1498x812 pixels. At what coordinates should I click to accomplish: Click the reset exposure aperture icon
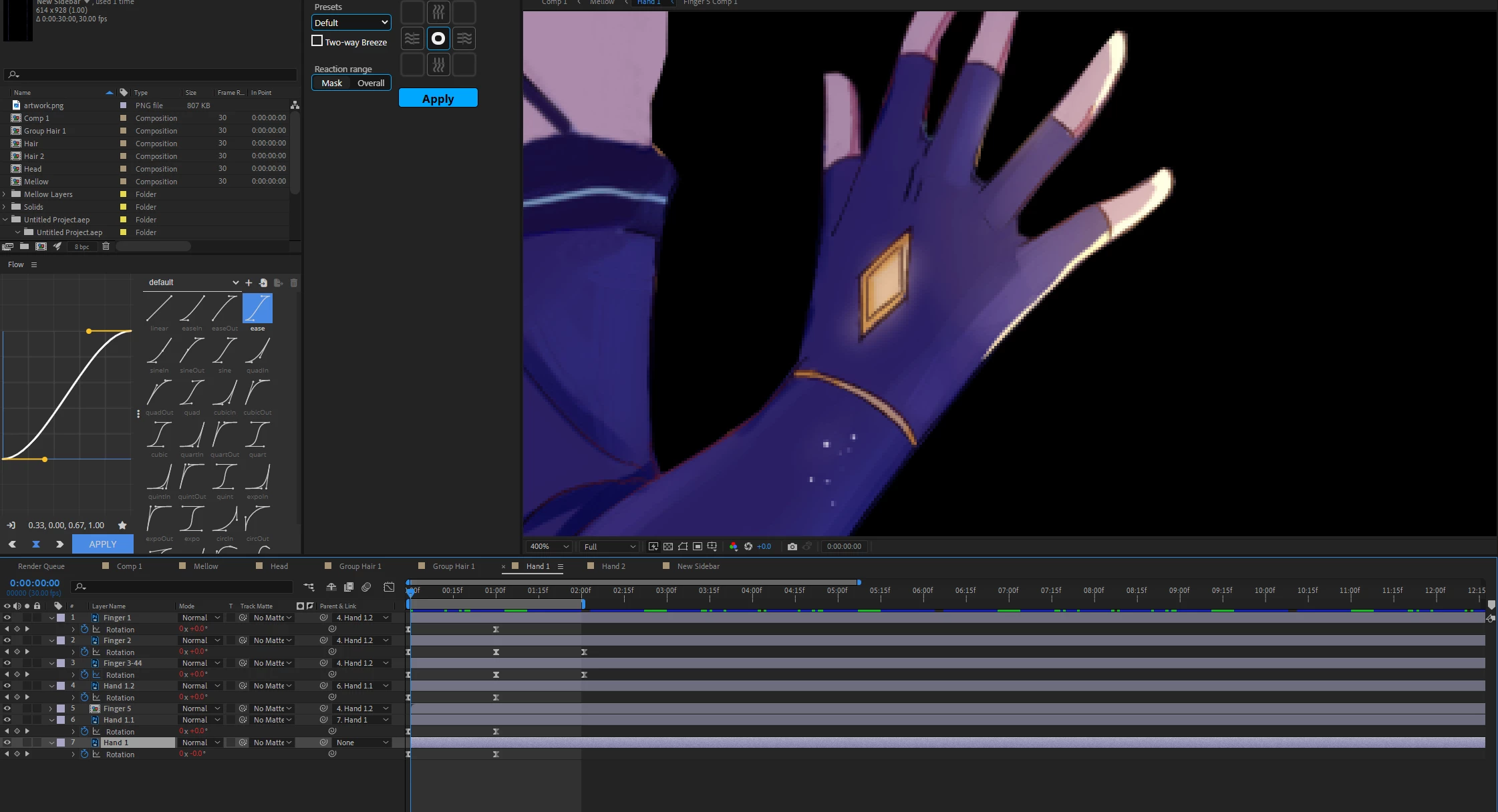pos(748,546)
